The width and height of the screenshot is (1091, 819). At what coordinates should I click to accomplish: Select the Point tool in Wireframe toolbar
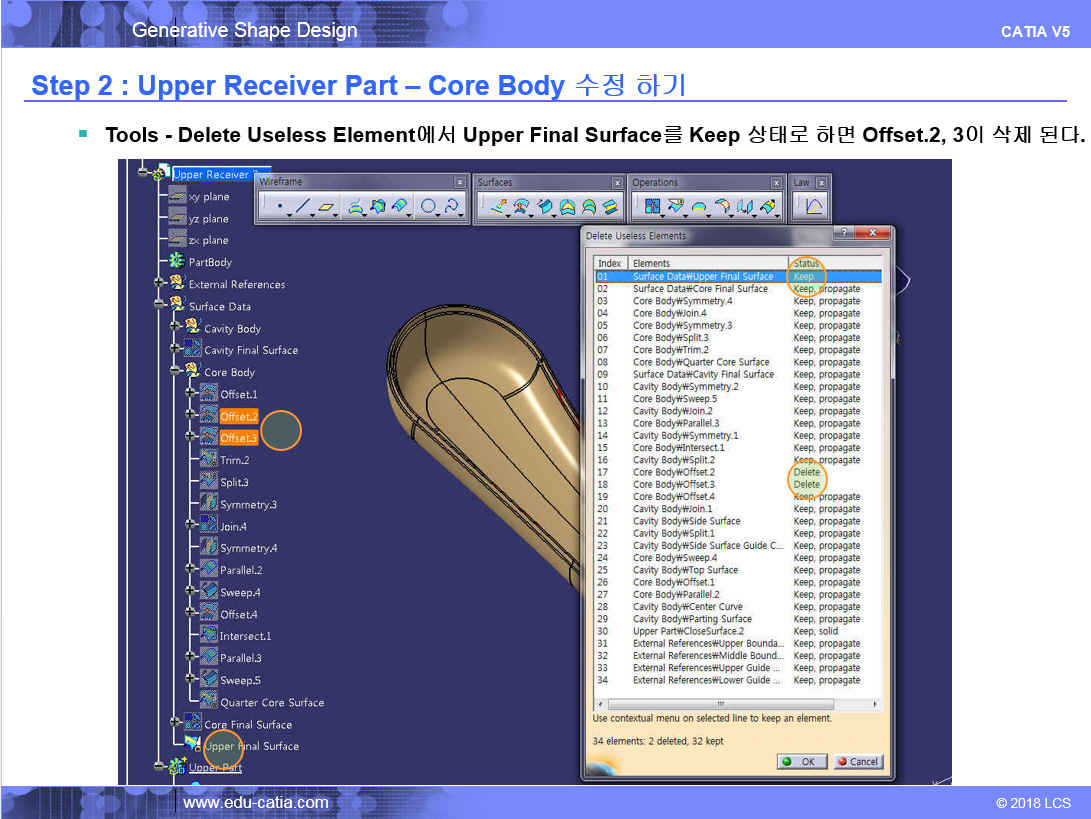pyautogui.click(x=279, y=207)
